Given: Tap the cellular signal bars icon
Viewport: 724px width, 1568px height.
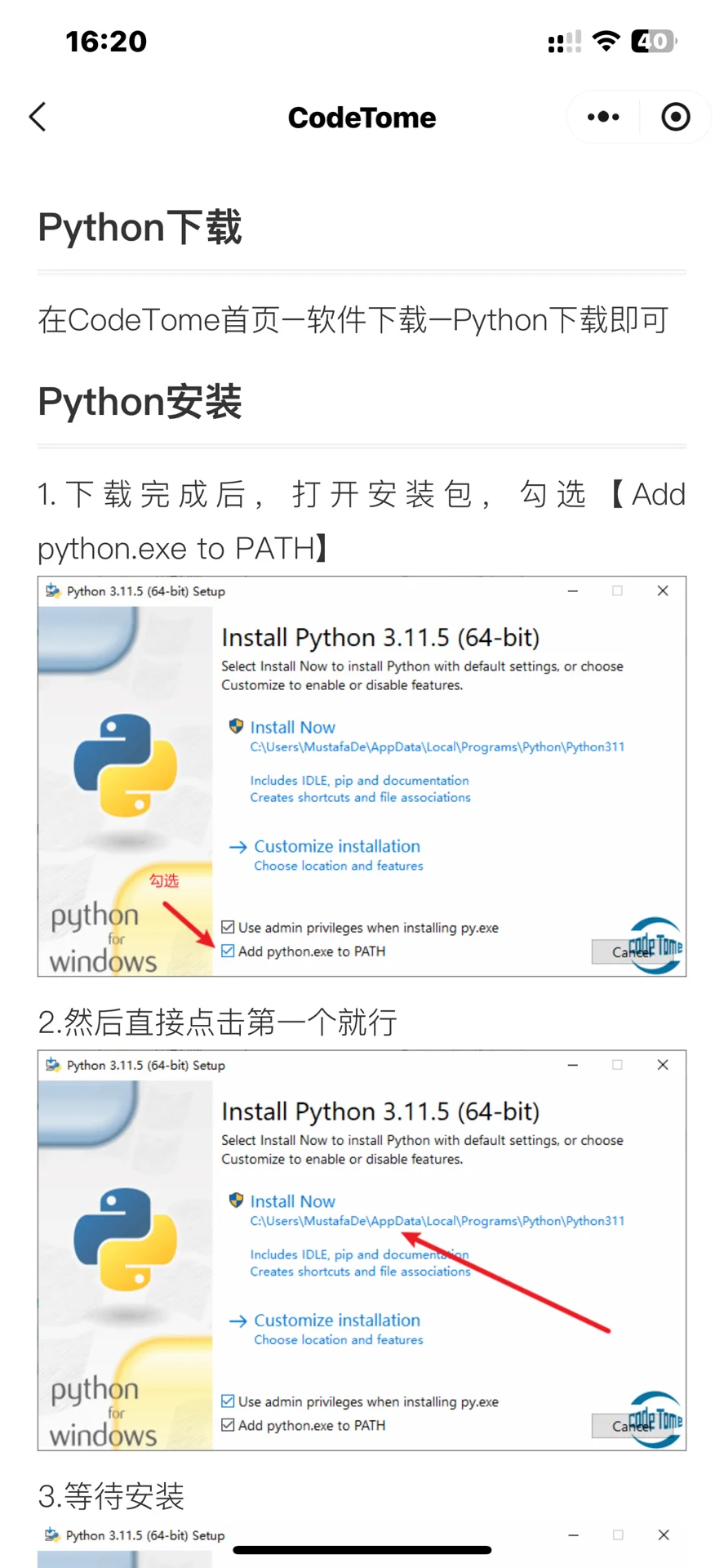Looking at the screenshot, I should click(x=565, y=41).
